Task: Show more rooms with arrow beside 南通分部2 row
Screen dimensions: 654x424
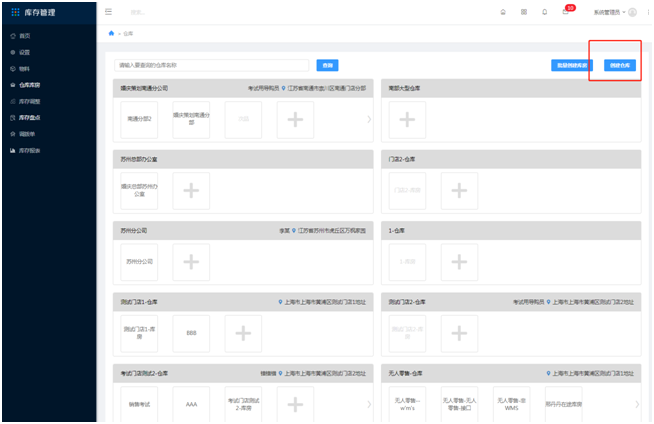Action: click(369, 120)
